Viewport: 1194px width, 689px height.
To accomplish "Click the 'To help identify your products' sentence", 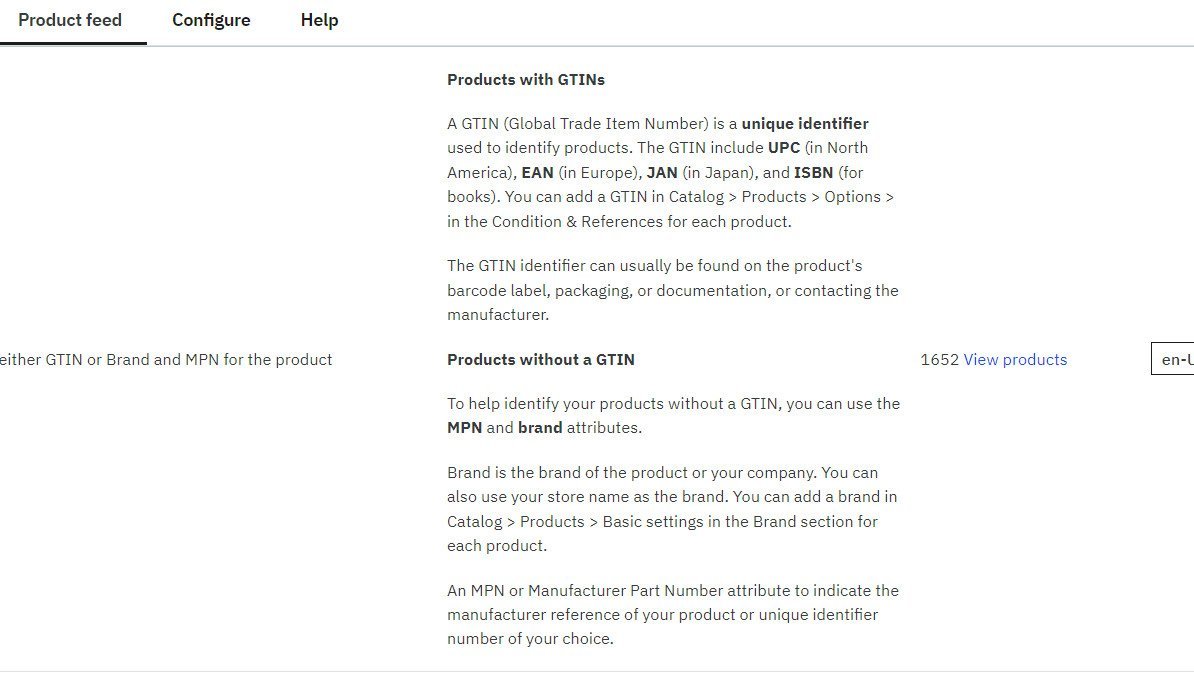I will pos(673,404).
